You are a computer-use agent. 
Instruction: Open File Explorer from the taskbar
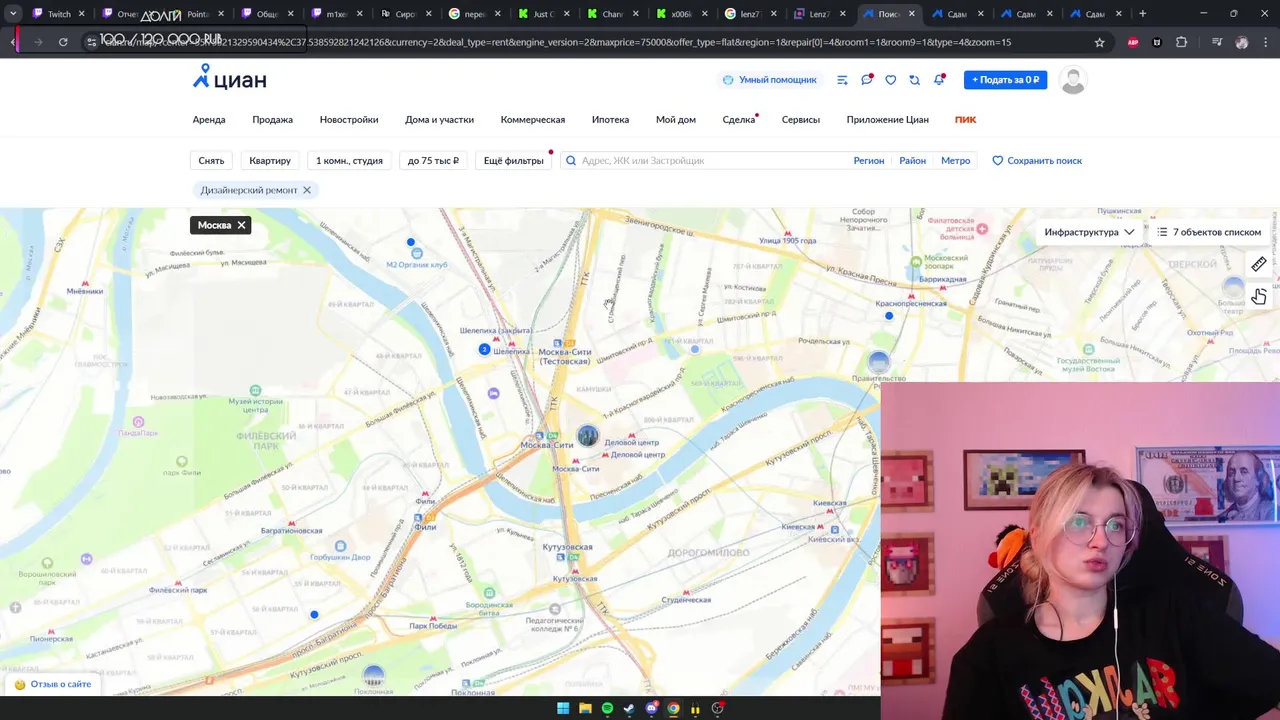pyautogui.click(x=585, y=709)
